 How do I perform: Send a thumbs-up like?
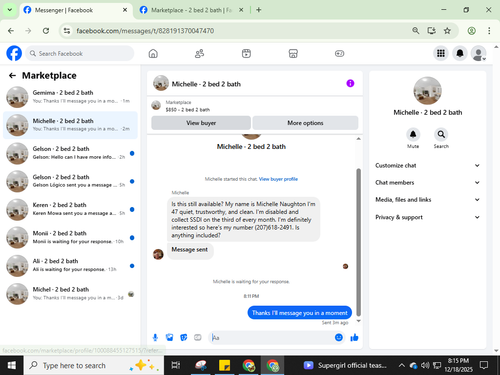[354, 338]
